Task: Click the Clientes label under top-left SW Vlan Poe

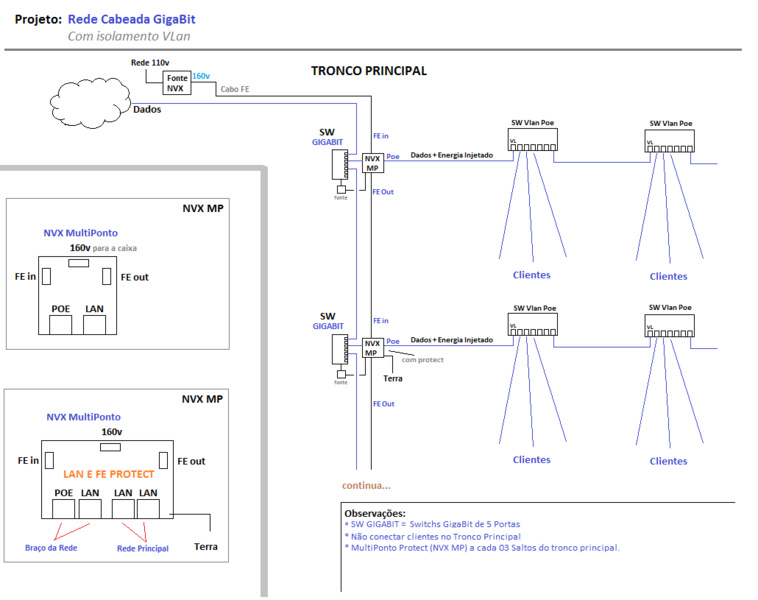Action: click(532, 275)
